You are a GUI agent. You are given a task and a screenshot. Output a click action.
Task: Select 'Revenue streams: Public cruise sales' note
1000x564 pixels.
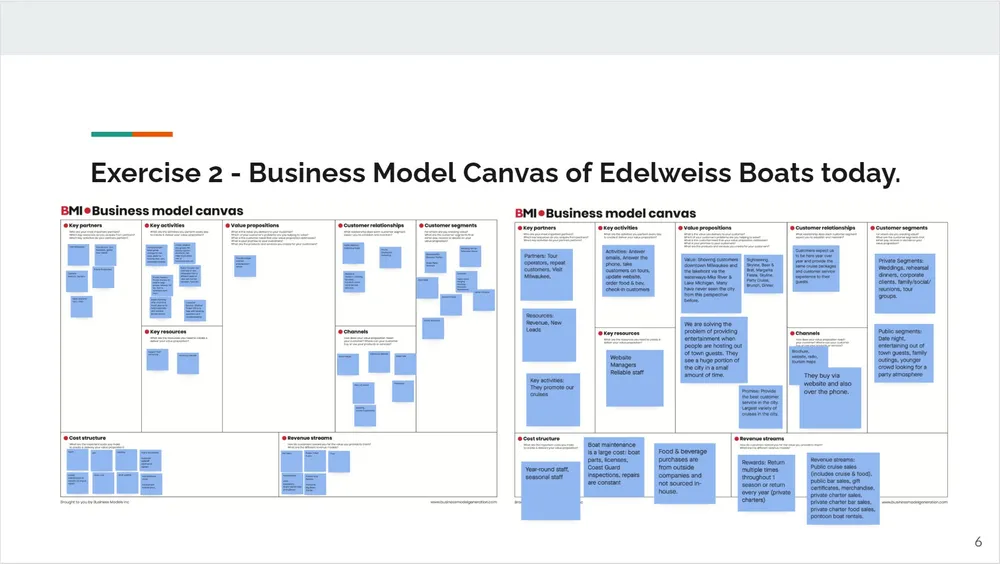coord(843,489)
